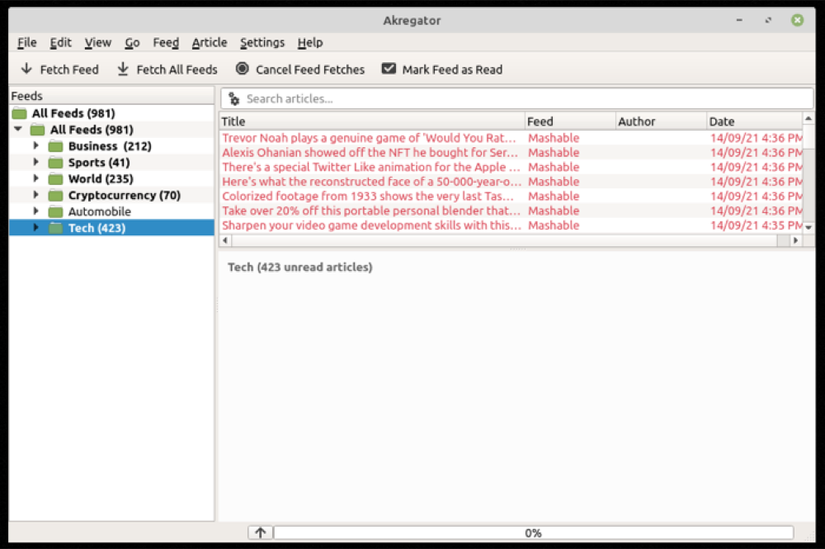Click the World folder icon
Image resolution: width=825 pixels, height=549 pixels.
tap(56, 178)
